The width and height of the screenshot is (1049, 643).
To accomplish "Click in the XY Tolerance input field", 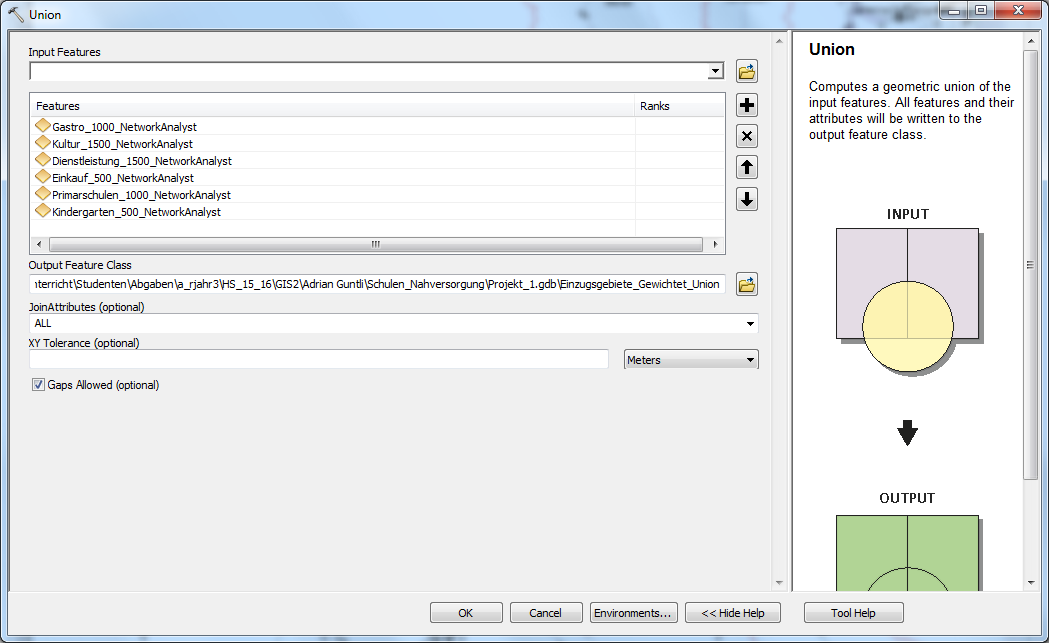I will (318, 359).
